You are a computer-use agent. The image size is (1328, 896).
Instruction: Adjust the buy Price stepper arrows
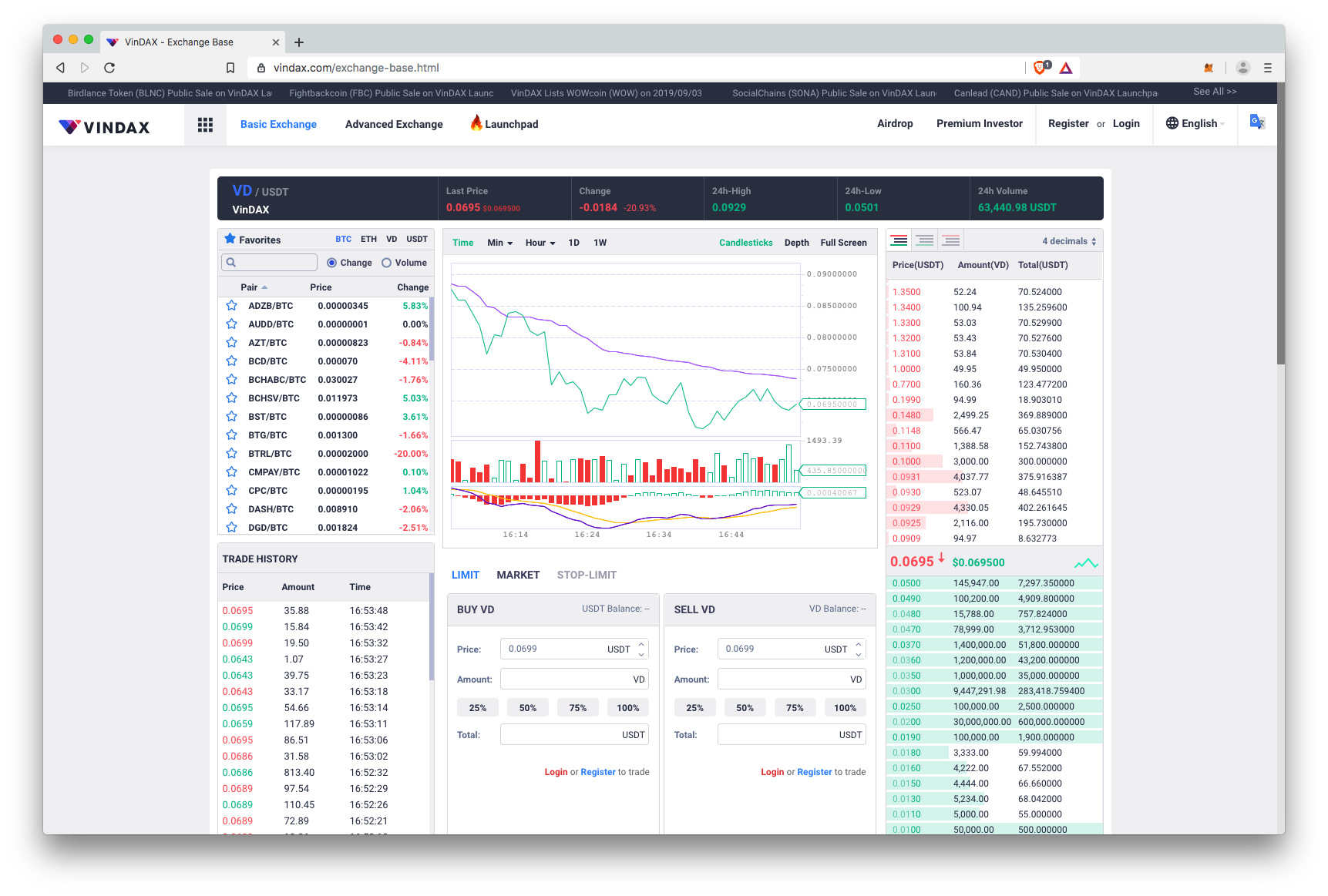pos(641,649)
